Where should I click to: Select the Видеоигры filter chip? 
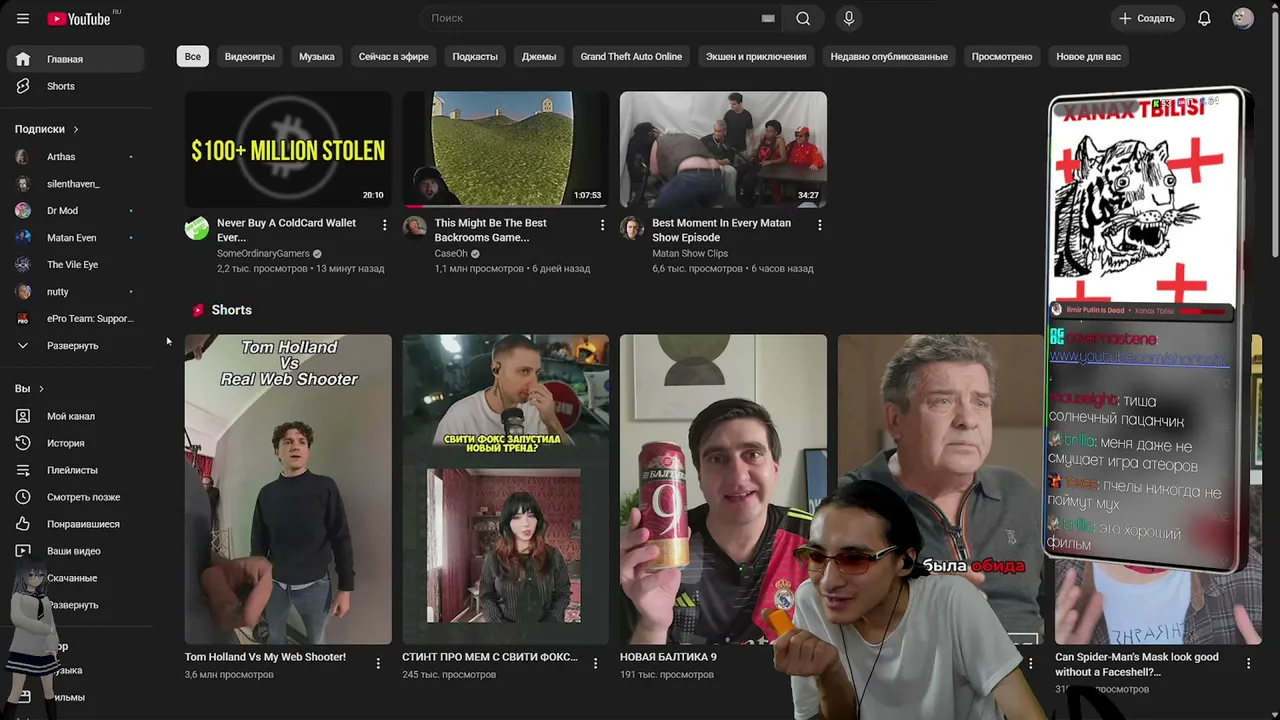click(250, 57)
